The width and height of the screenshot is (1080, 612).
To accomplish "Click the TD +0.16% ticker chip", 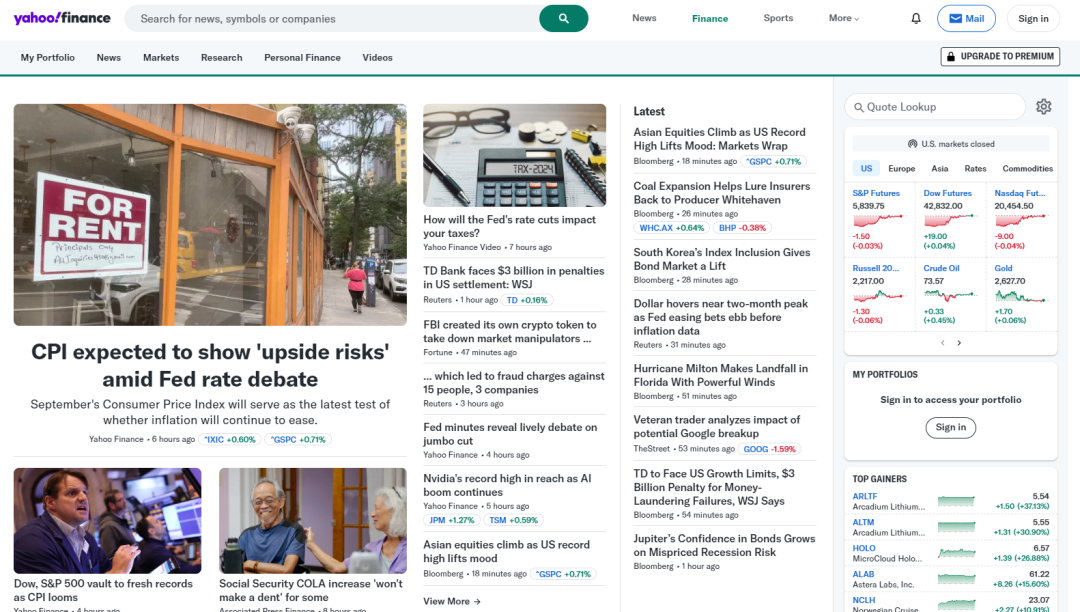I will pyautogui.click(x=527, y=300).
